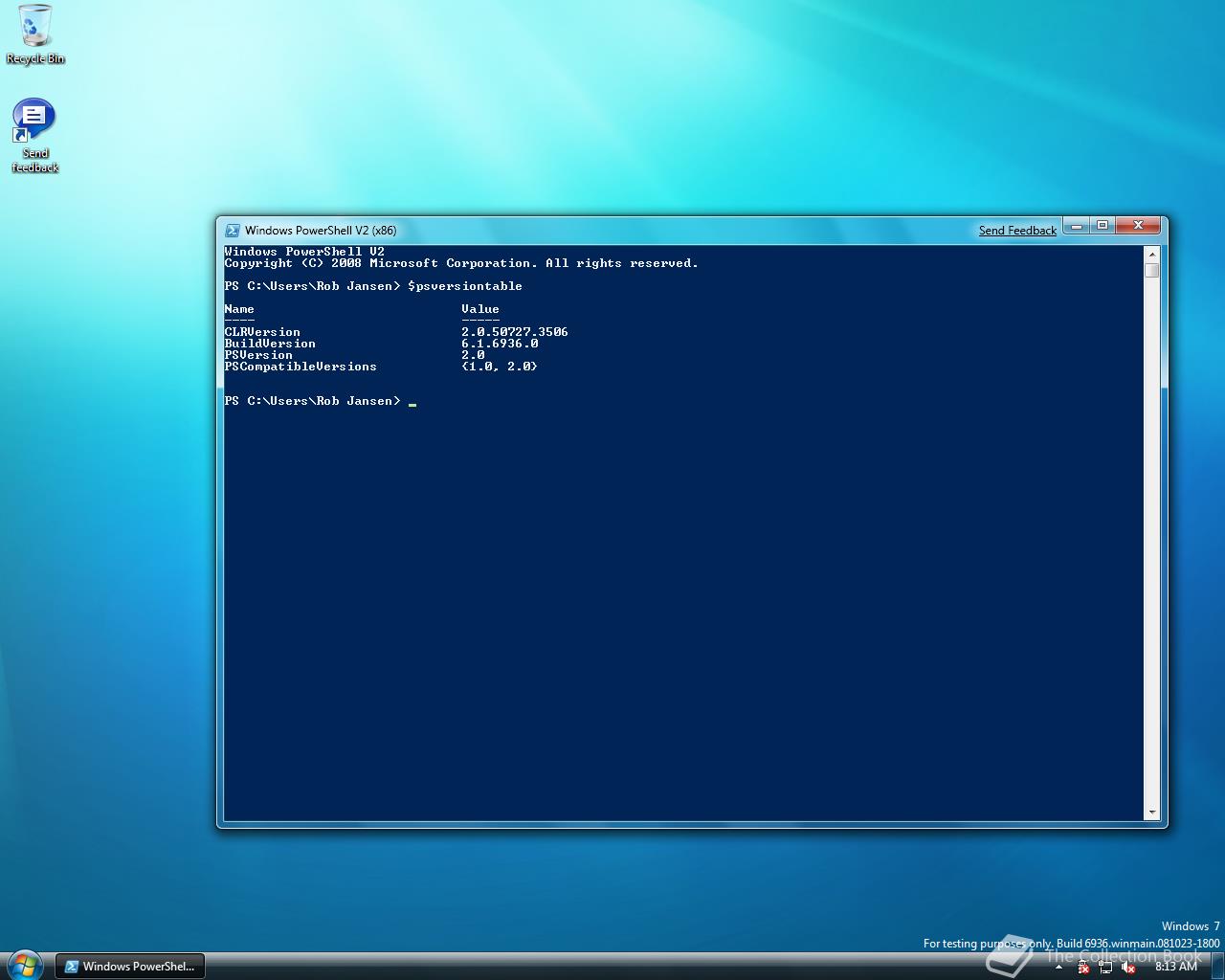1225x980 pixels.
Task: Maximize the PowerShell window
Action: (1102, 226)
